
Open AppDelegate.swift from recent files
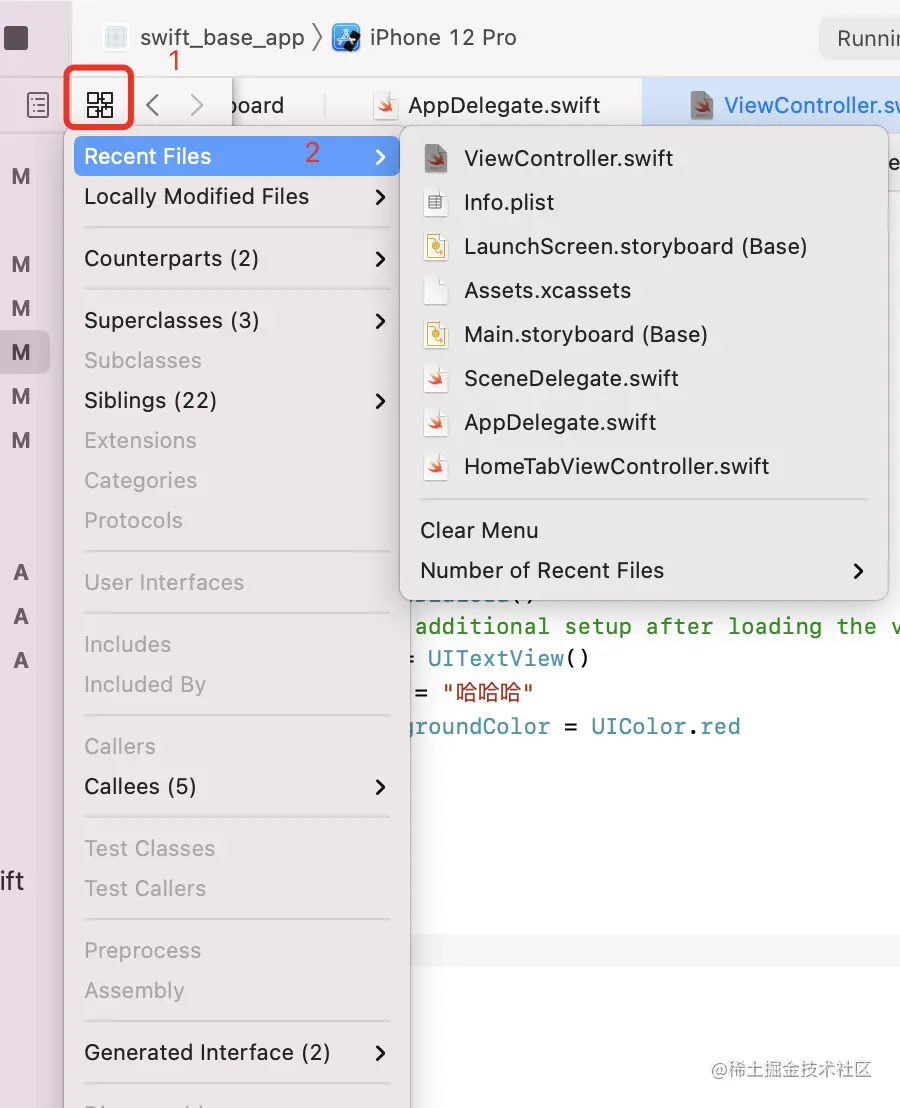(644, 423)
